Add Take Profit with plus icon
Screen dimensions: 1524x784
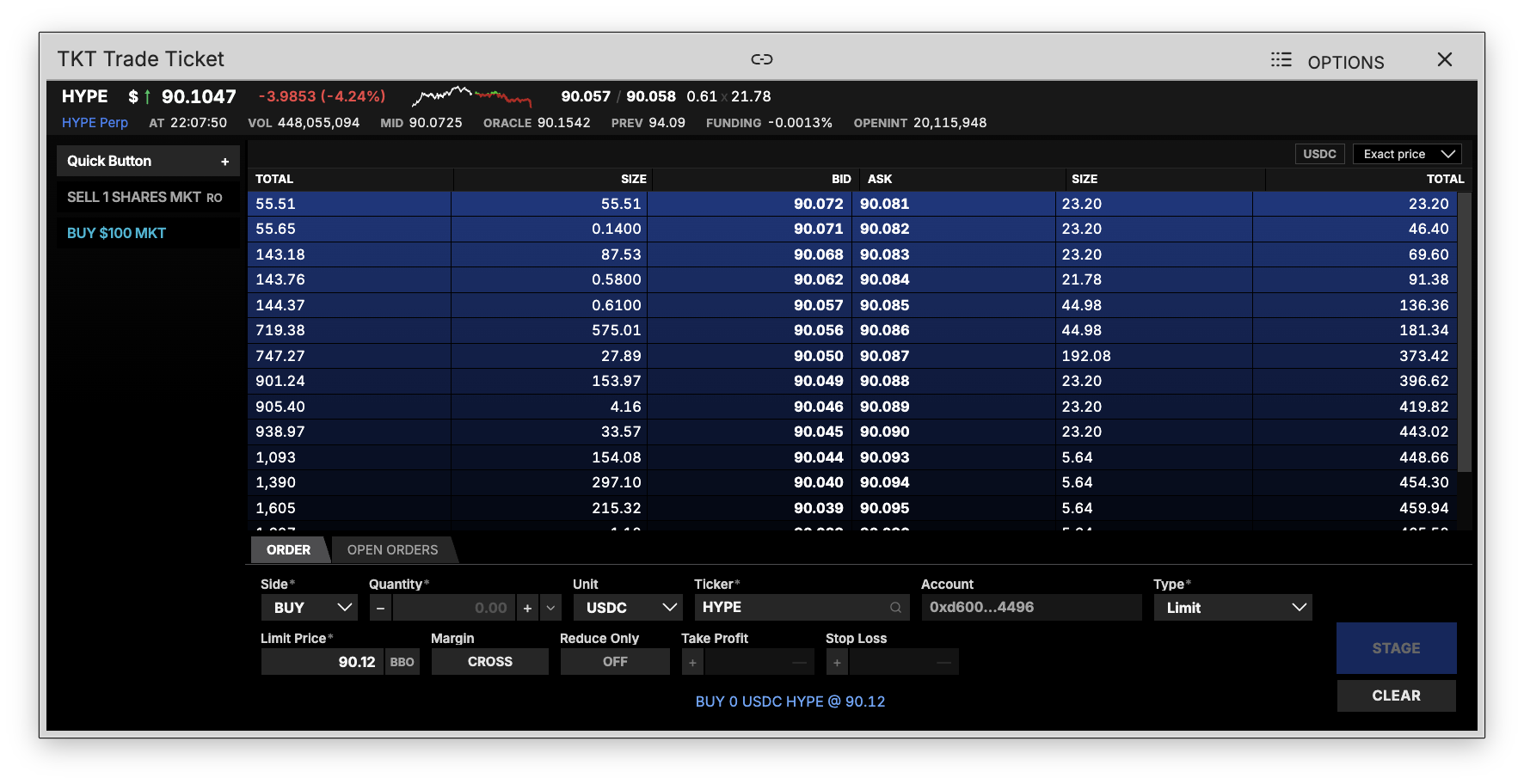(692, 662)
